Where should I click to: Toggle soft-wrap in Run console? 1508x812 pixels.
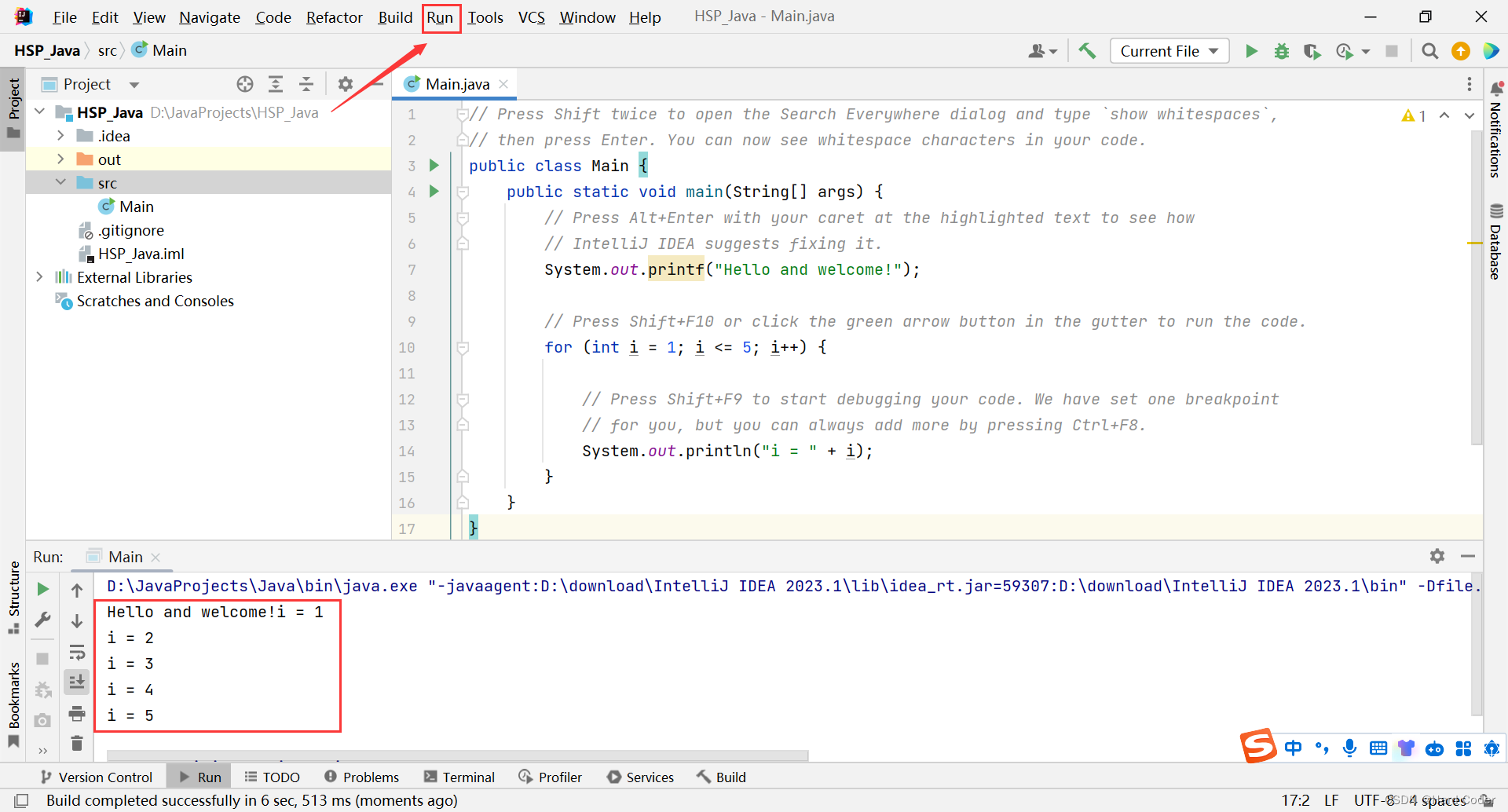coord(77,652)
